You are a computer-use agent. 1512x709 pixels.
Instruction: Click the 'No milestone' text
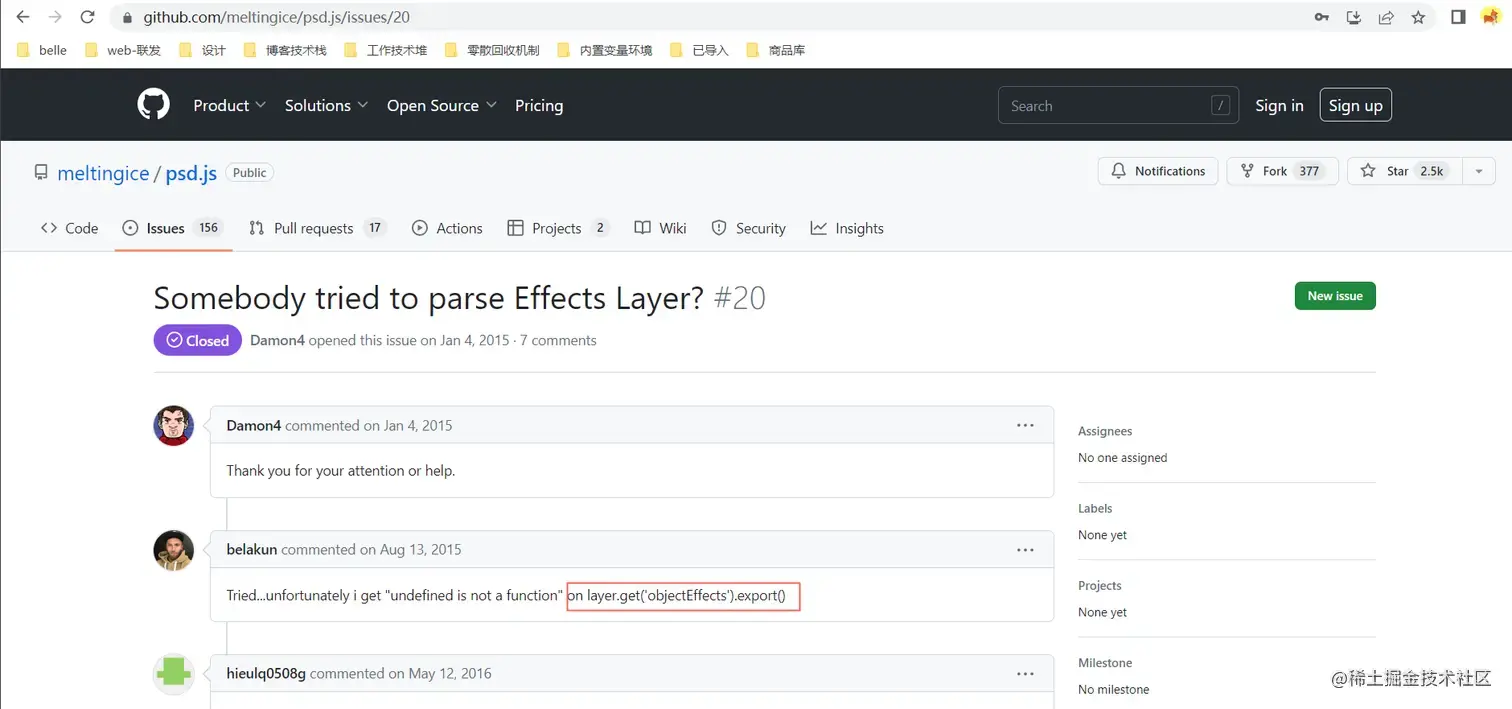point(1114,689)
